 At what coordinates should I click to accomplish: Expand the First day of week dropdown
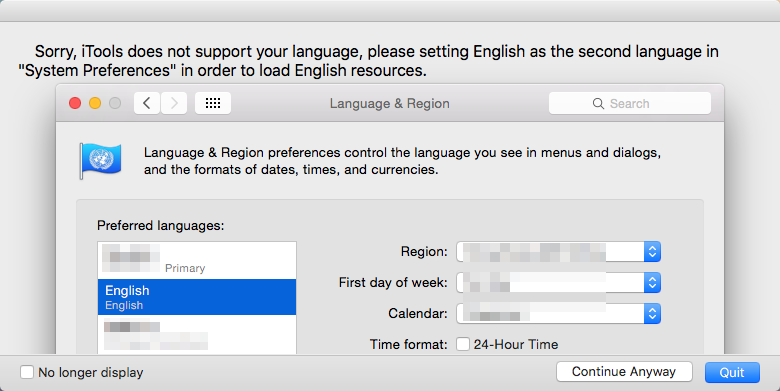(559, 283)
